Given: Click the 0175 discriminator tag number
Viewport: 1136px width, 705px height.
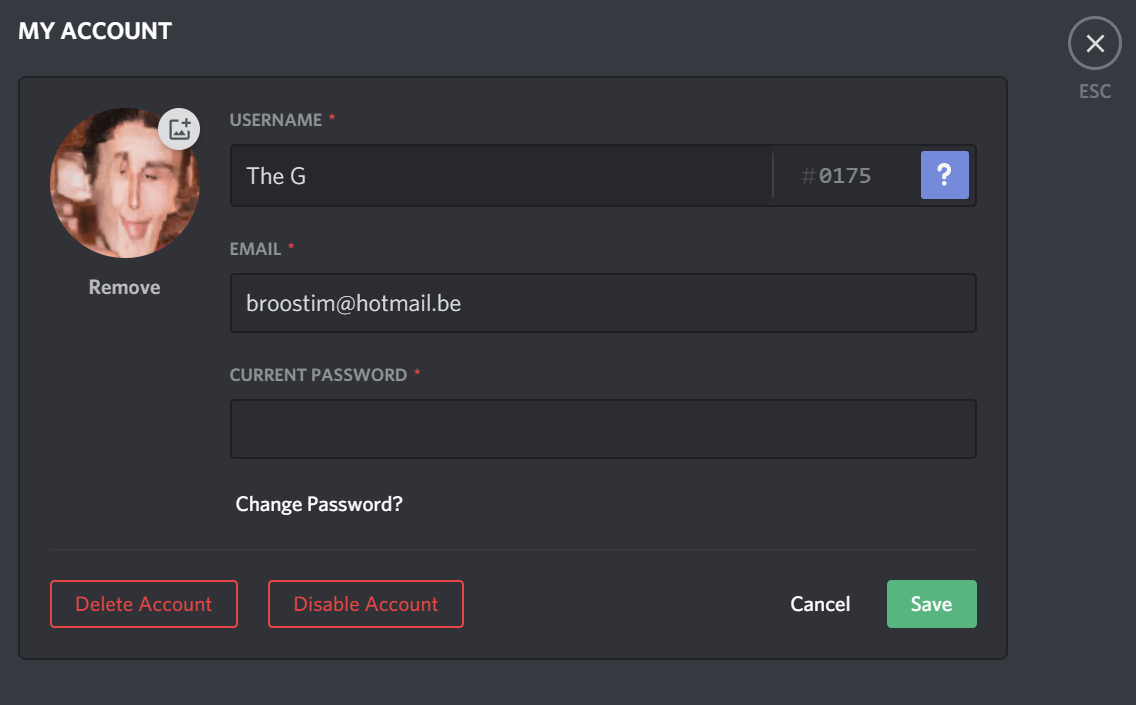Looking at the screenshot, I should point(845,177).
